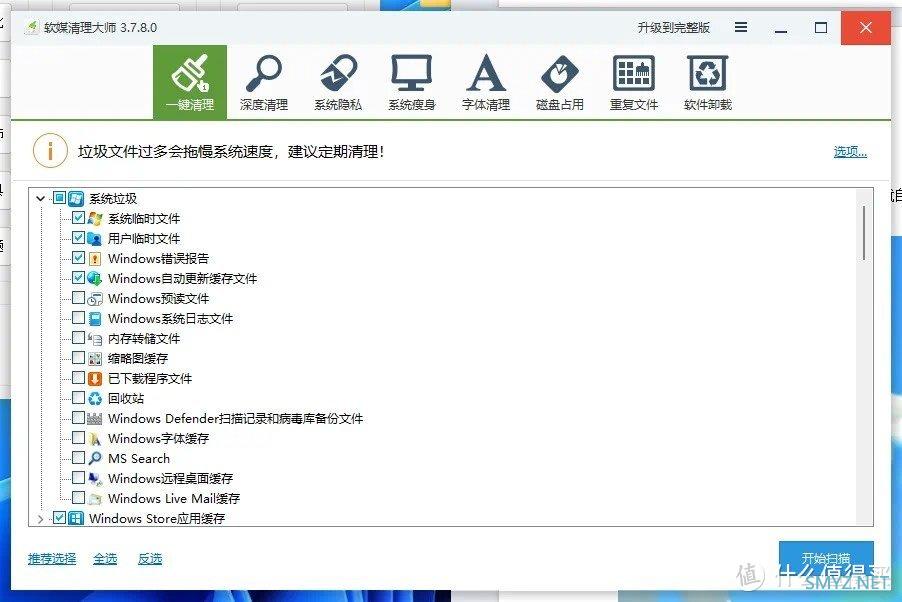Check the Windows字体缓存 checkbox

78,437
